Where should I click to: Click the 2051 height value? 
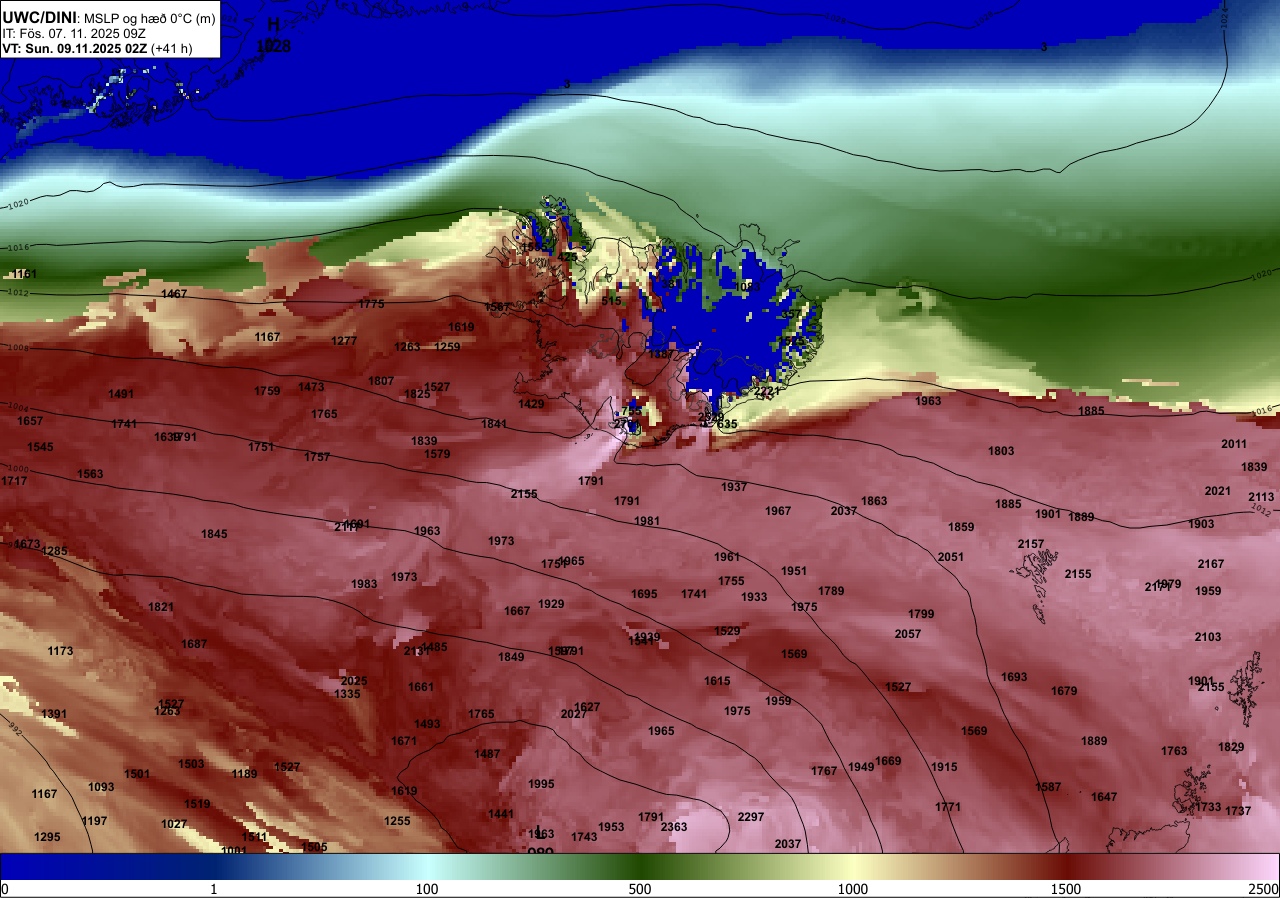[950, 557]
